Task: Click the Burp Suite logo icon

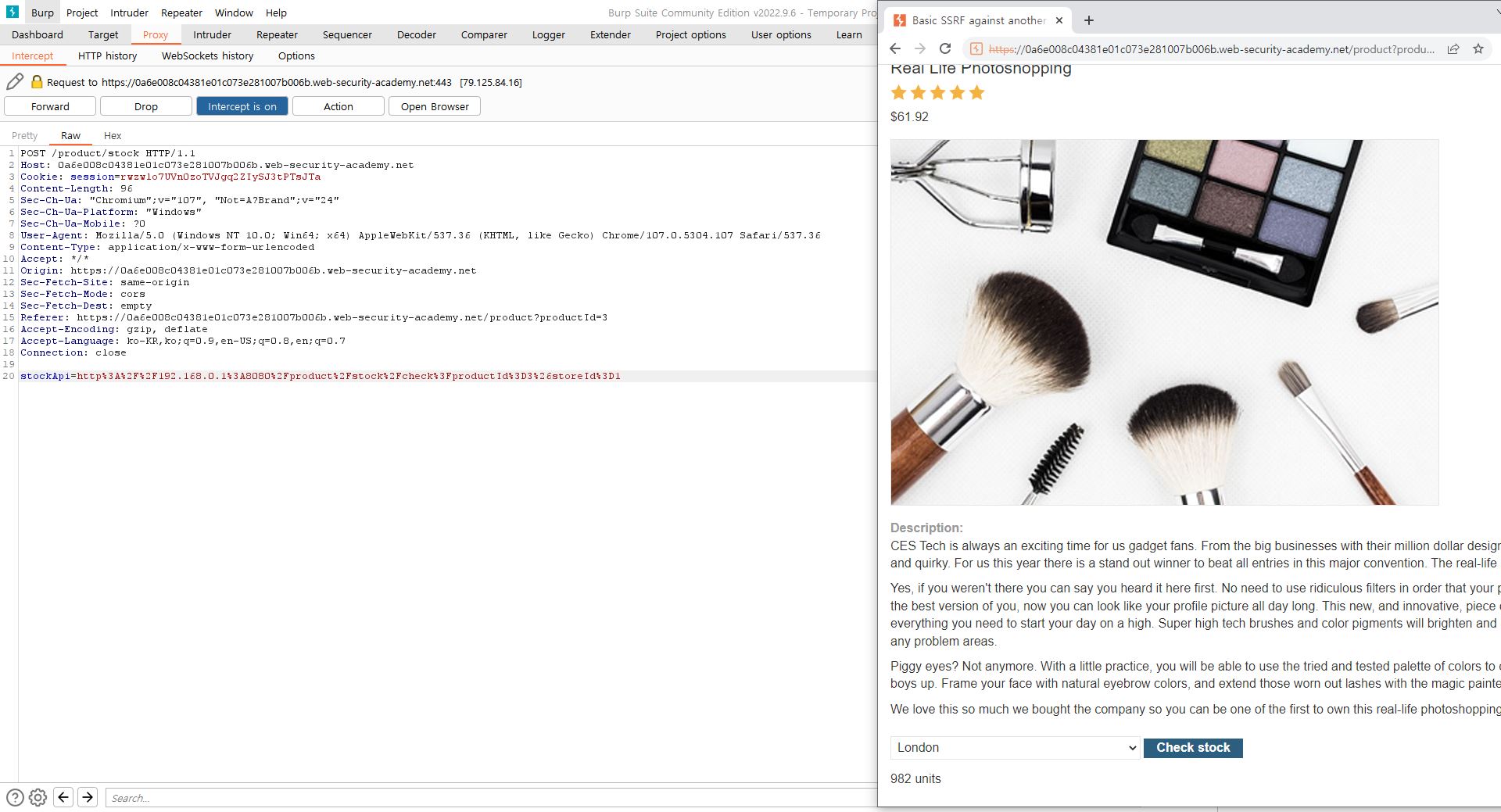Action: (13, 13)
